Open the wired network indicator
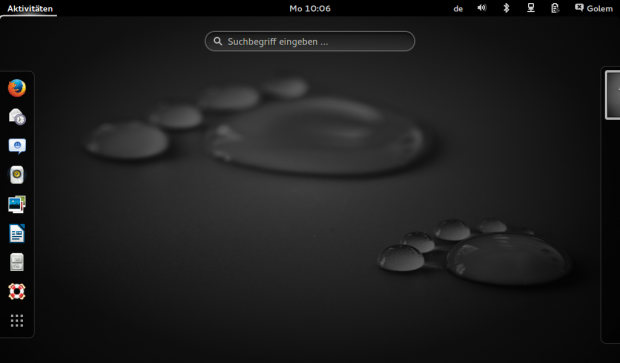620x363 pixels. point(531,8)
